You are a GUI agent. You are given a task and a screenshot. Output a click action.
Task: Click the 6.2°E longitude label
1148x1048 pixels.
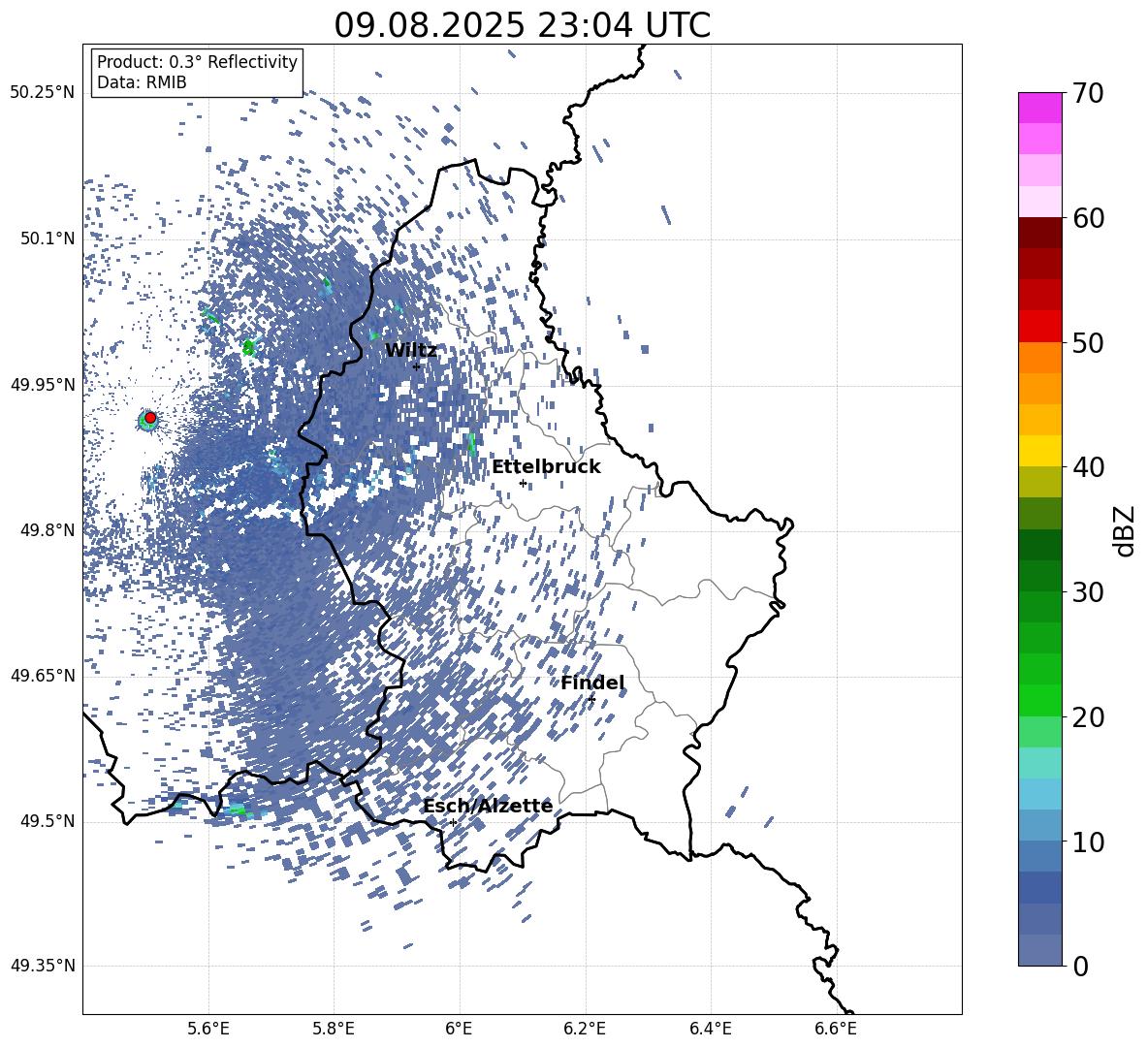[585, 1029]
